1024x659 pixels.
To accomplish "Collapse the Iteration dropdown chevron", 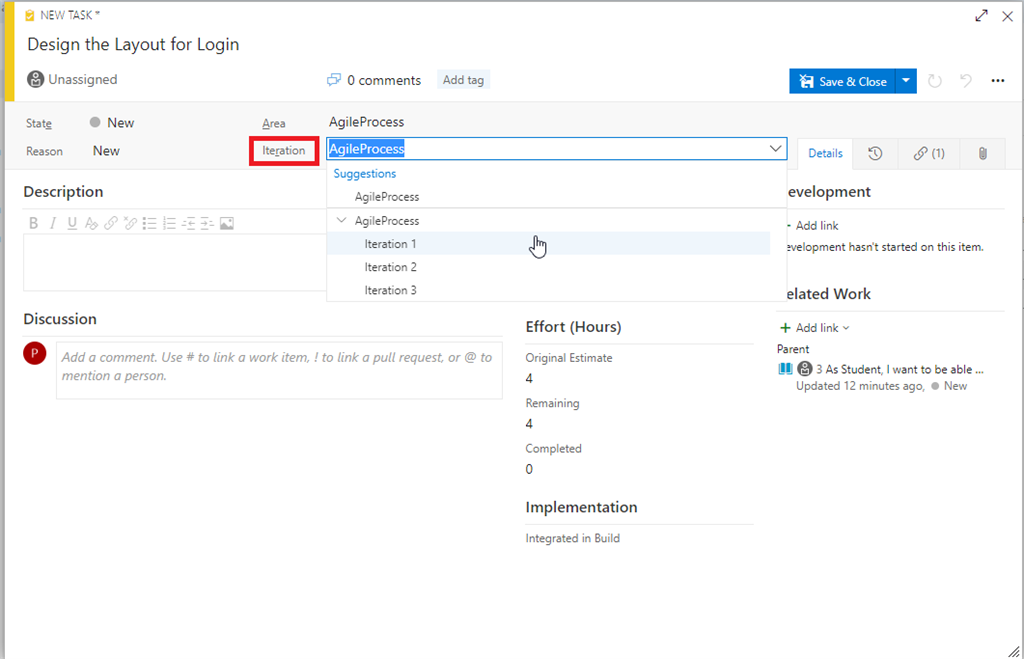I will [x=775, y=149].
